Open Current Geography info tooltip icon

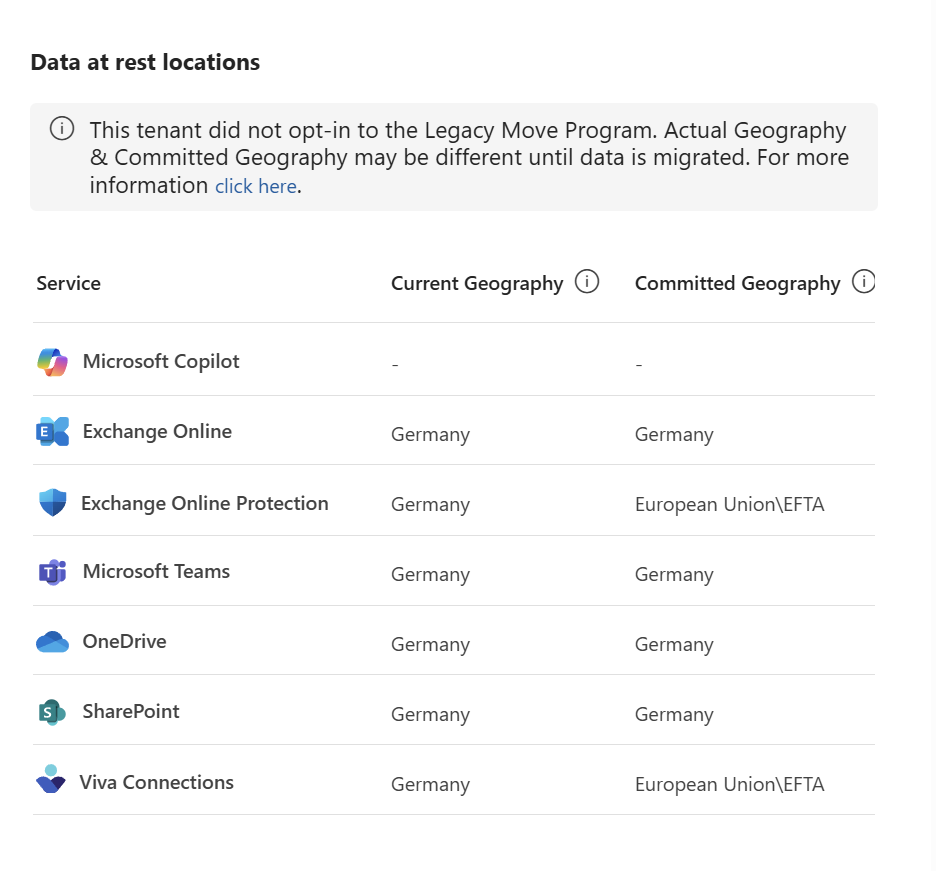coord(587,281)
